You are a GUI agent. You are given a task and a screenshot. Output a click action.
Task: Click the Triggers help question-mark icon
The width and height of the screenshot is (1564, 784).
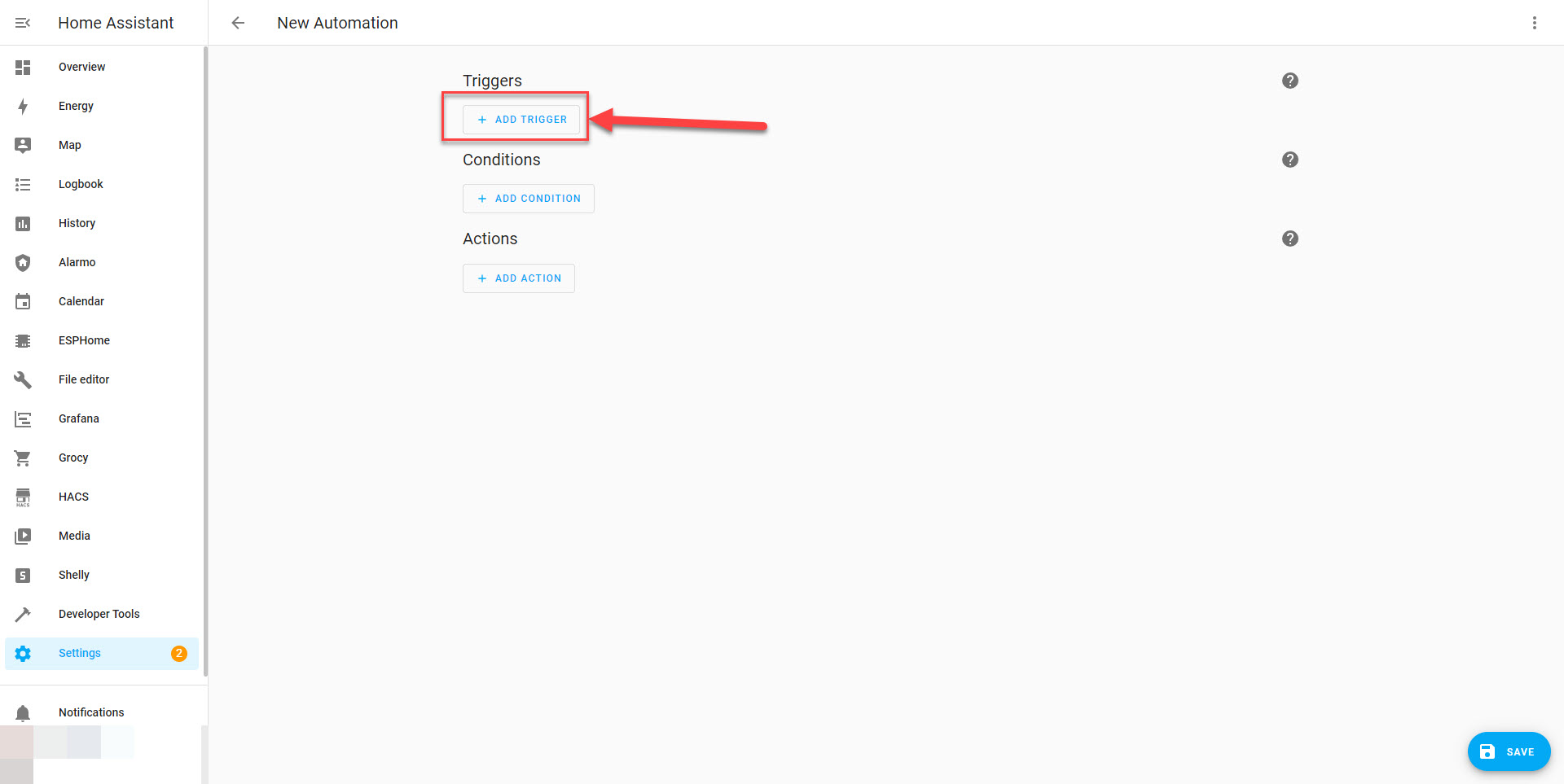(x=1289, y=81)
